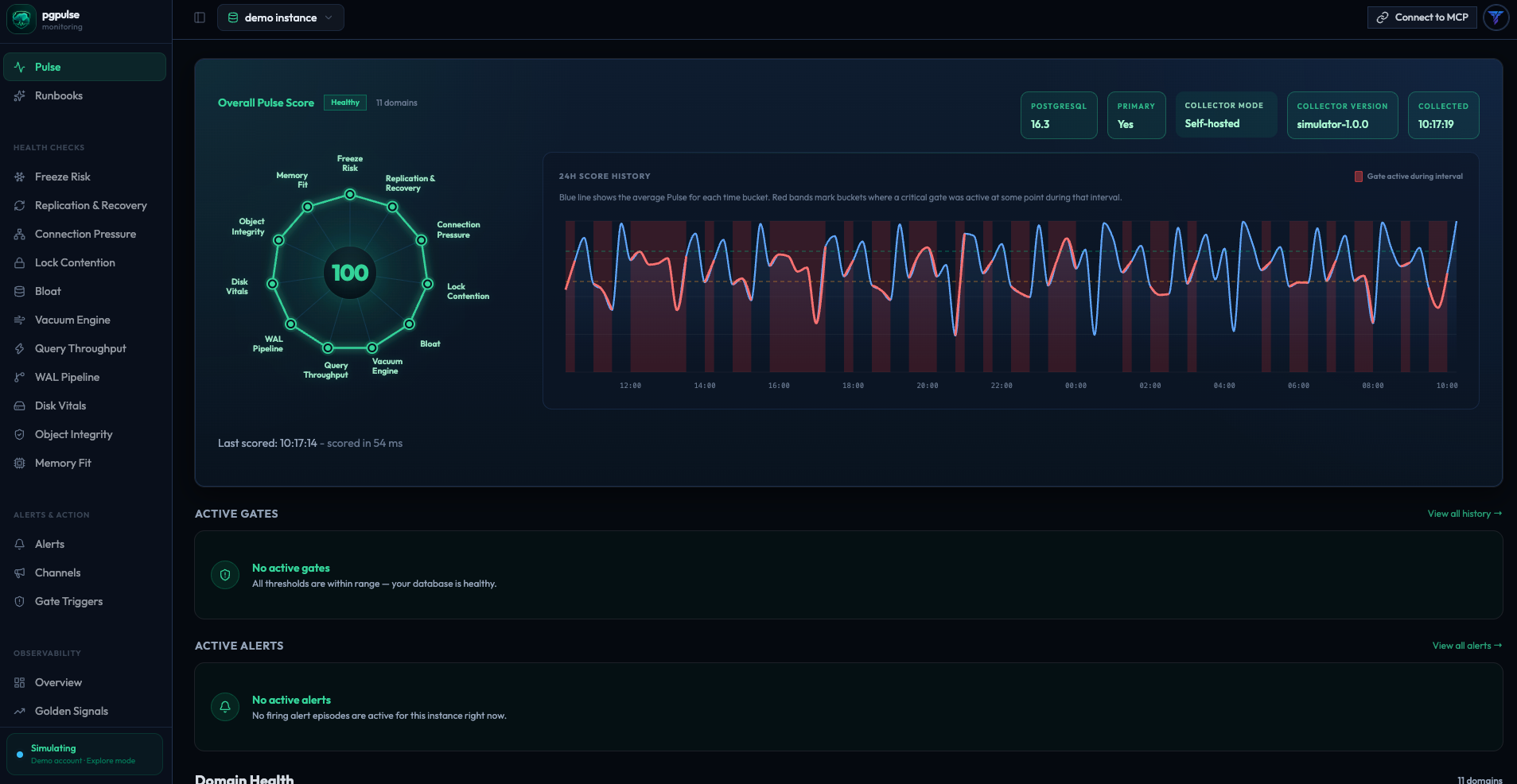
Task: Click the 00:00 axis label on chart
Action: [1076, 386]
